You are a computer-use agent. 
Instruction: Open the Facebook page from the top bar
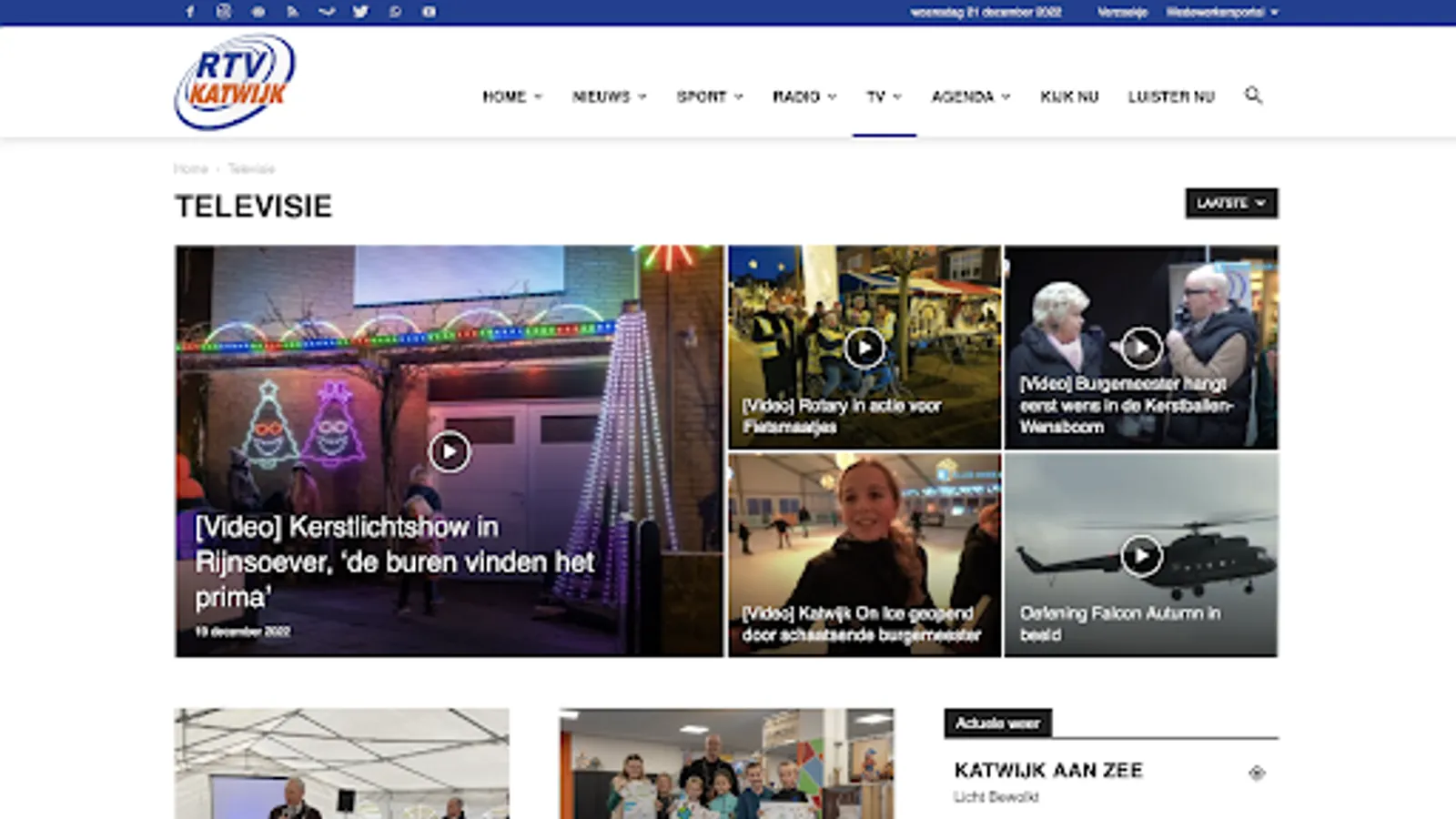(190, 12)
